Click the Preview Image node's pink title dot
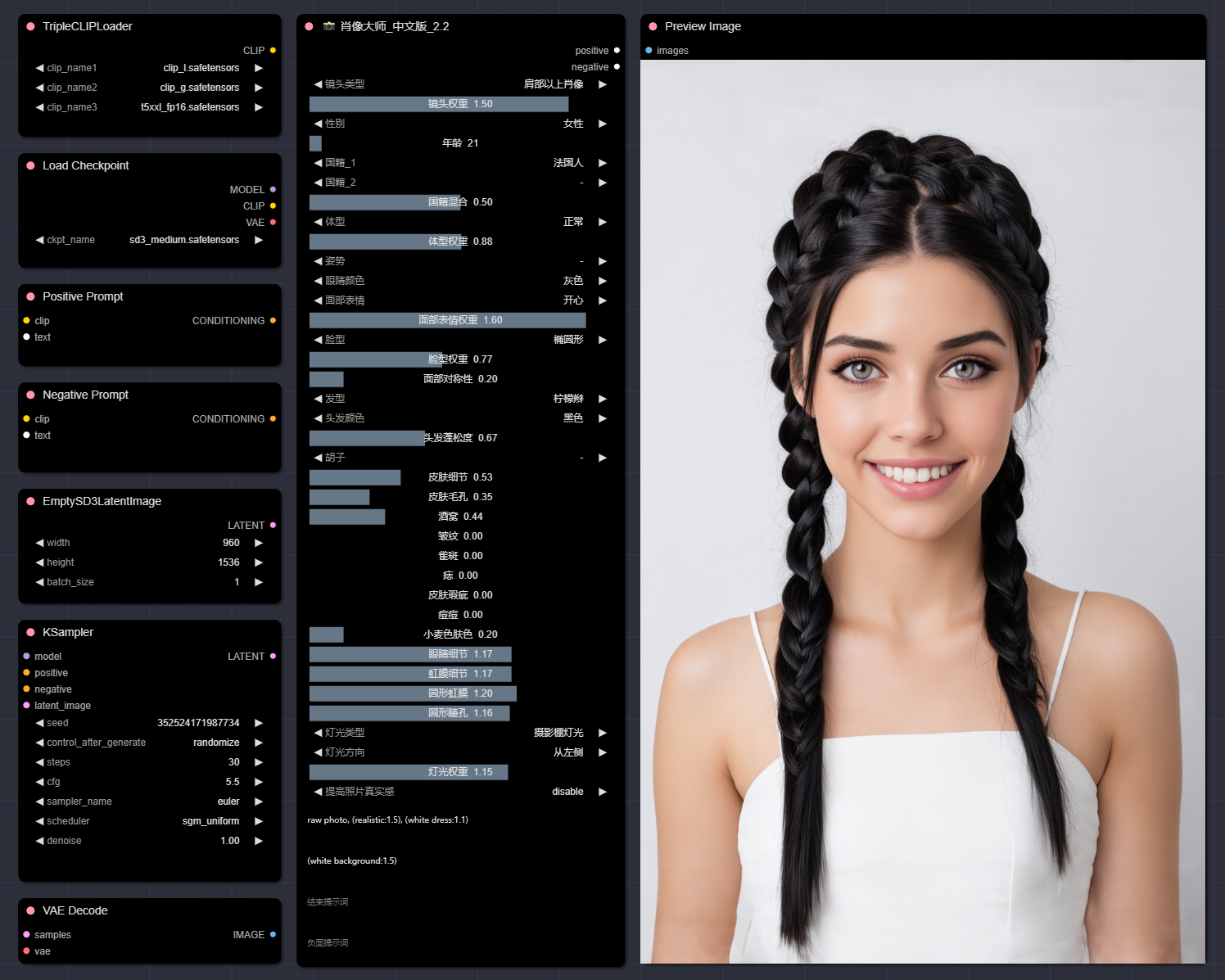This screenshot has height=980, width=1225. pyautogui.click(x=653, y=26)
